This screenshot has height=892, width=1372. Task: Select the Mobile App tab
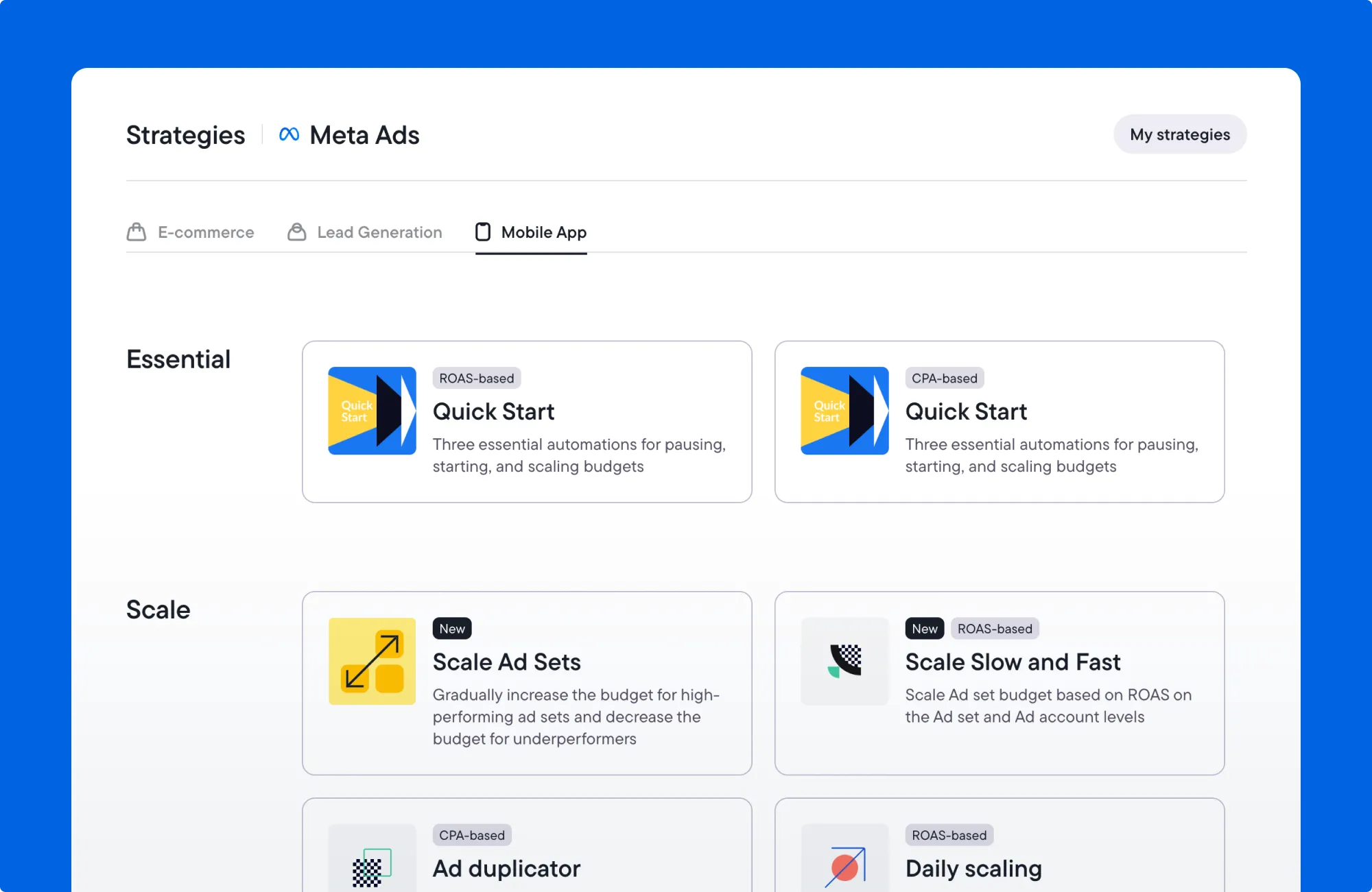point(543,232)
